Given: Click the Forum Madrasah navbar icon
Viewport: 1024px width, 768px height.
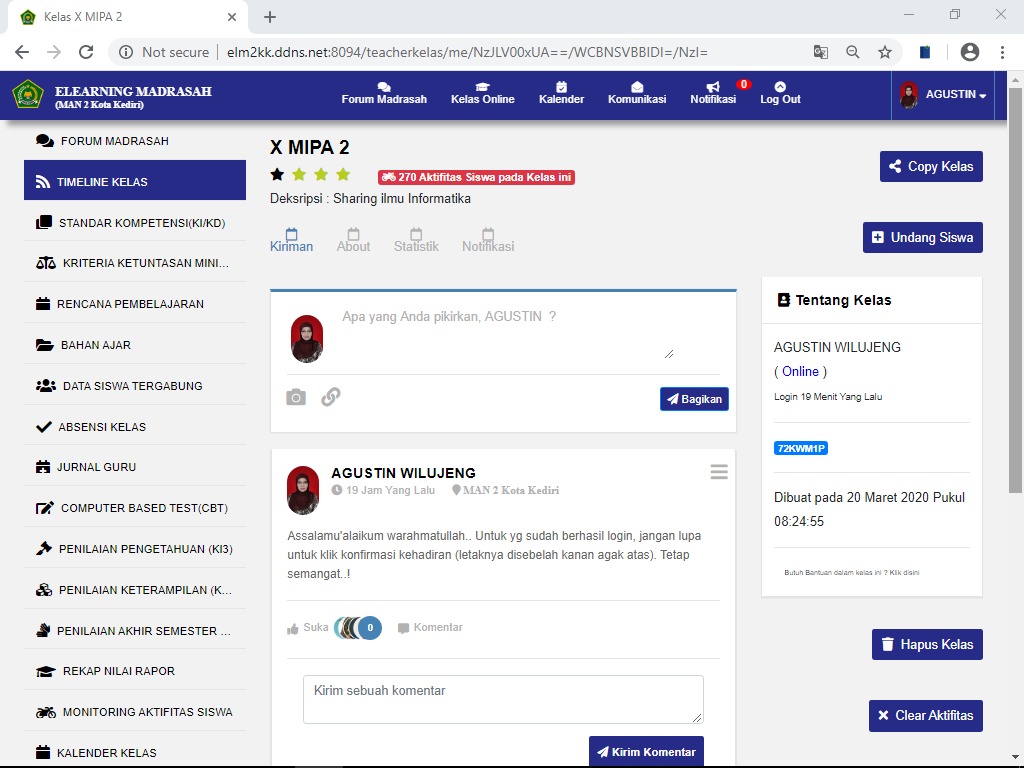Looking at the screenshot, I should [x=384, y=88].
